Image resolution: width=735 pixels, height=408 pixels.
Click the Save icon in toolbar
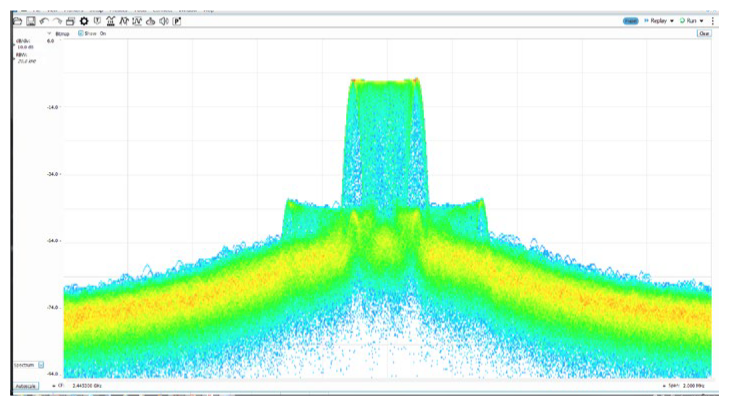(31, 21)
